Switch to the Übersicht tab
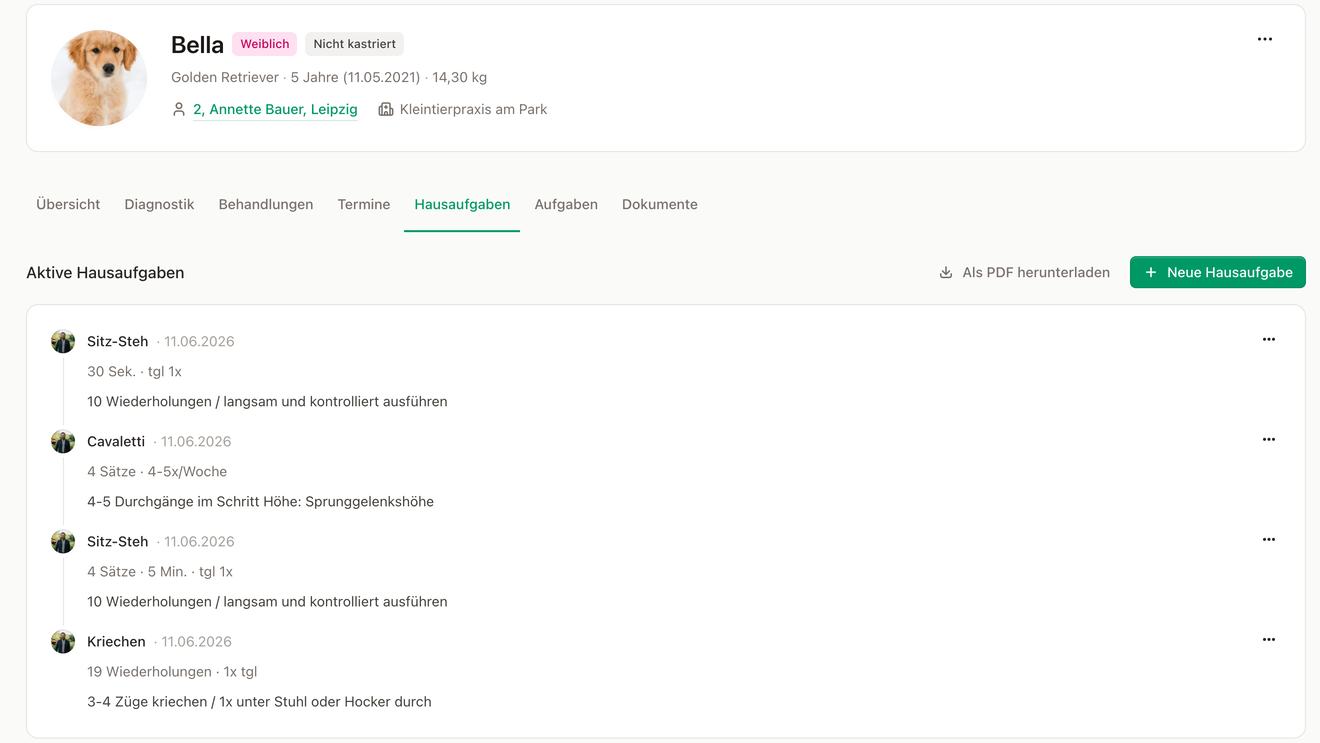Screen dimensions: 1320x743 [68, 204]
